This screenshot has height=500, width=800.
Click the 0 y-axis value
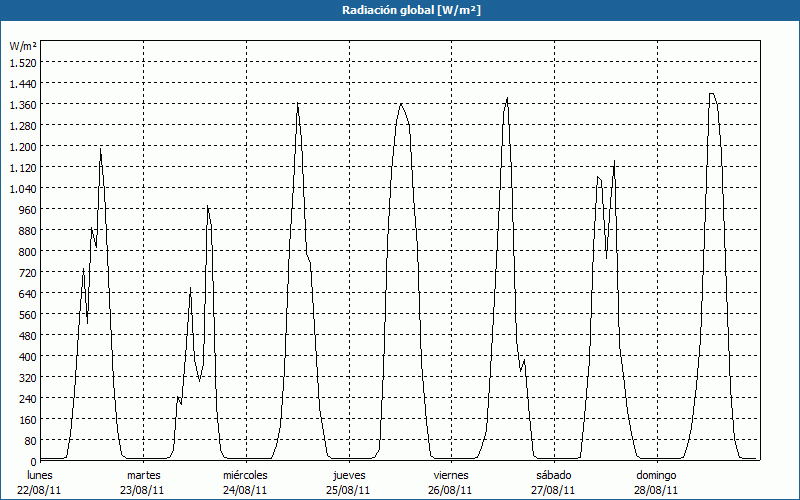pyautogui.click(x=34, y=462)
